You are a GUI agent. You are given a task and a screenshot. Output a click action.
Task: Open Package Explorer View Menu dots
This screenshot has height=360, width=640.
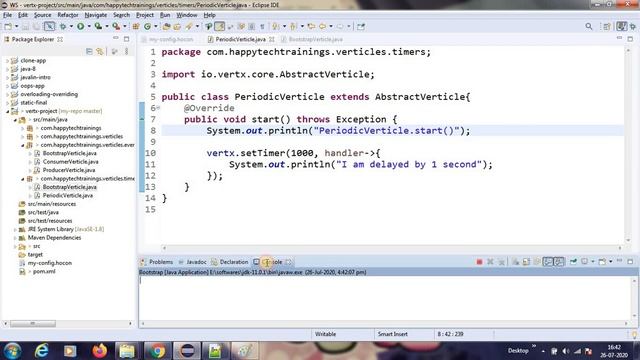coord(127,51)
